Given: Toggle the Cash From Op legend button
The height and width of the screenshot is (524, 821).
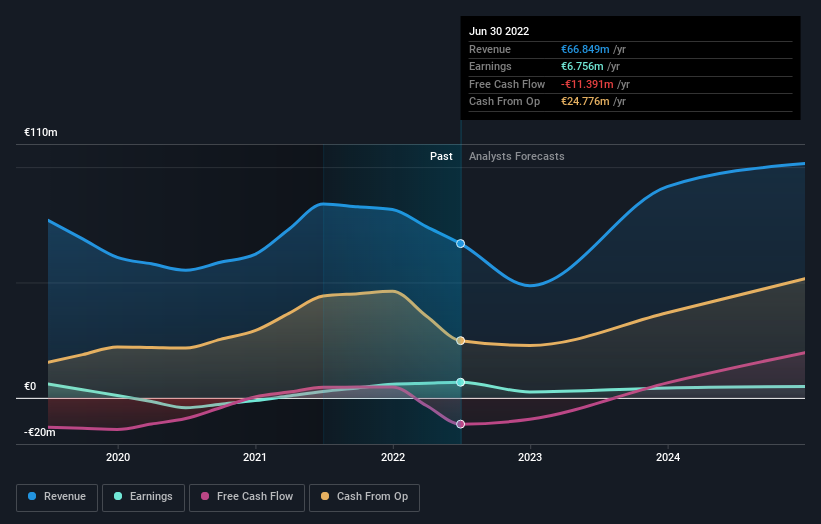Looking at the screenshot, I should 364,497.
